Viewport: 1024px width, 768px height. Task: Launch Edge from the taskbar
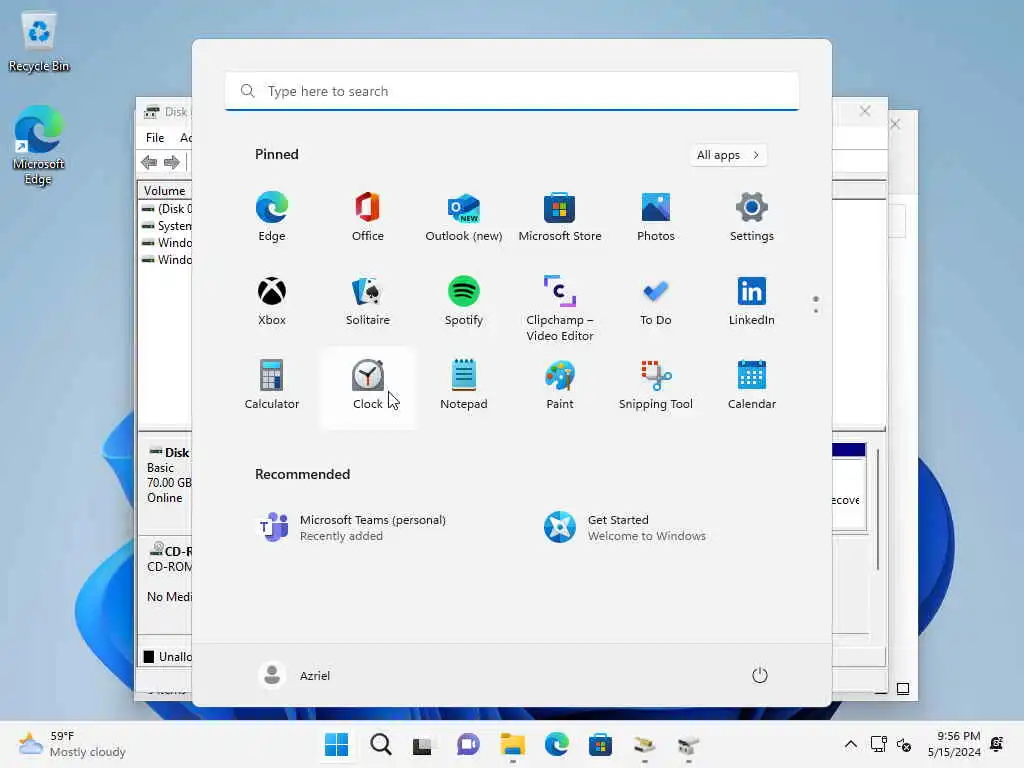[556, 744]
